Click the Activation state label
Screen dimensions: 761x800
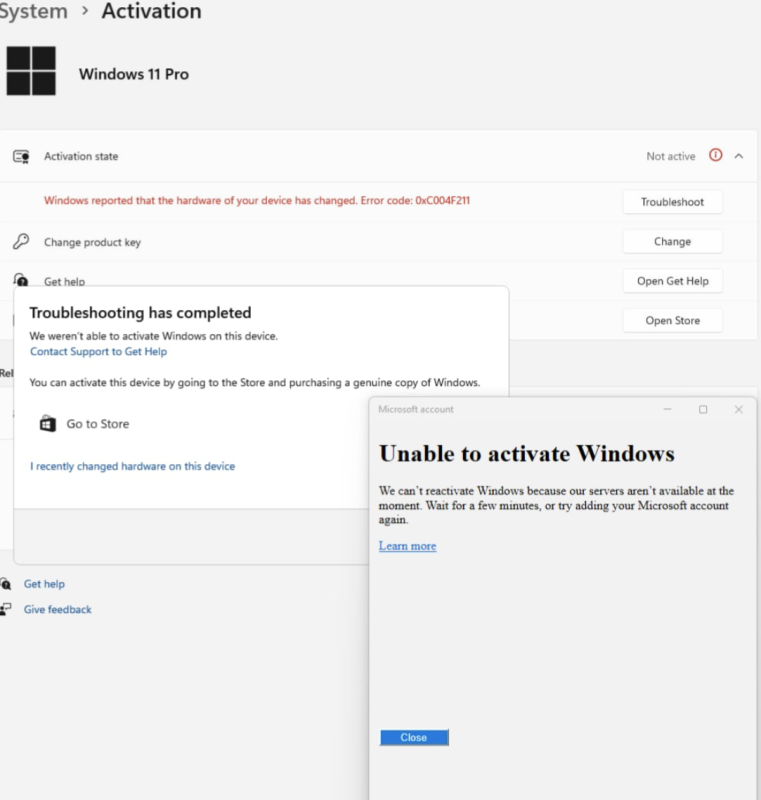tap(81, 156)
